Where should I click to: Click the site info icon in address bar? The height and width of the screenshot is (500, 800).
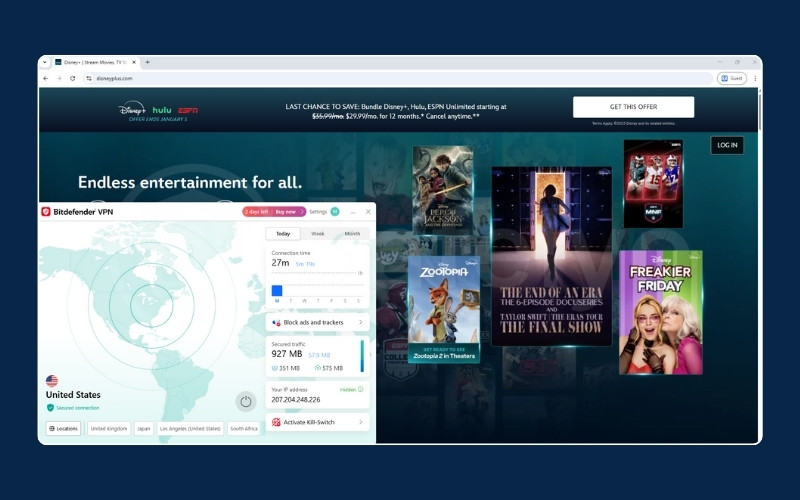click(x=89, y=79)
